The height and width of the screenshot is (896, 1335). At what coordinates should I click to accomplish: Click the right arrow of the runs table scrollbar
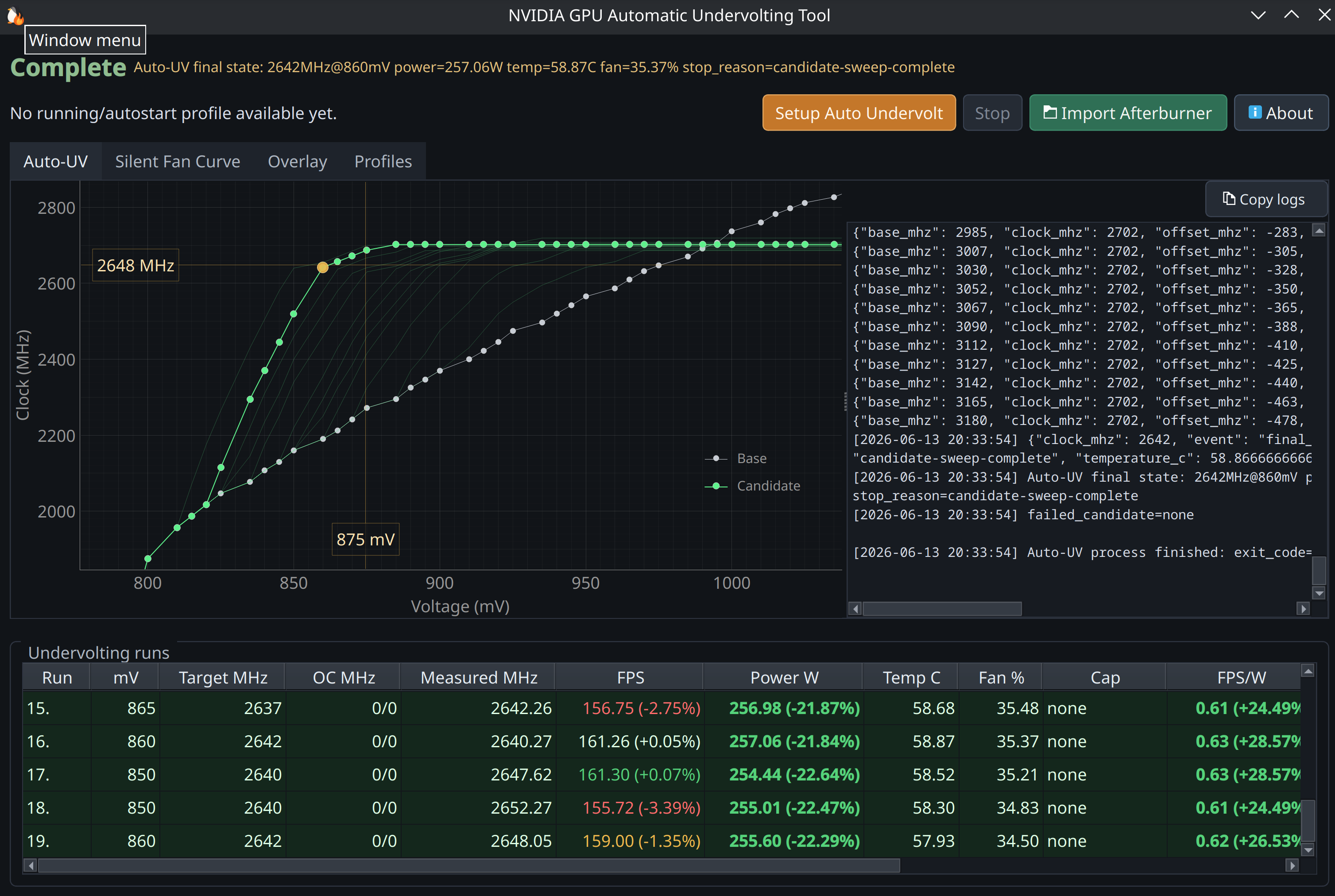point(1292,866)
